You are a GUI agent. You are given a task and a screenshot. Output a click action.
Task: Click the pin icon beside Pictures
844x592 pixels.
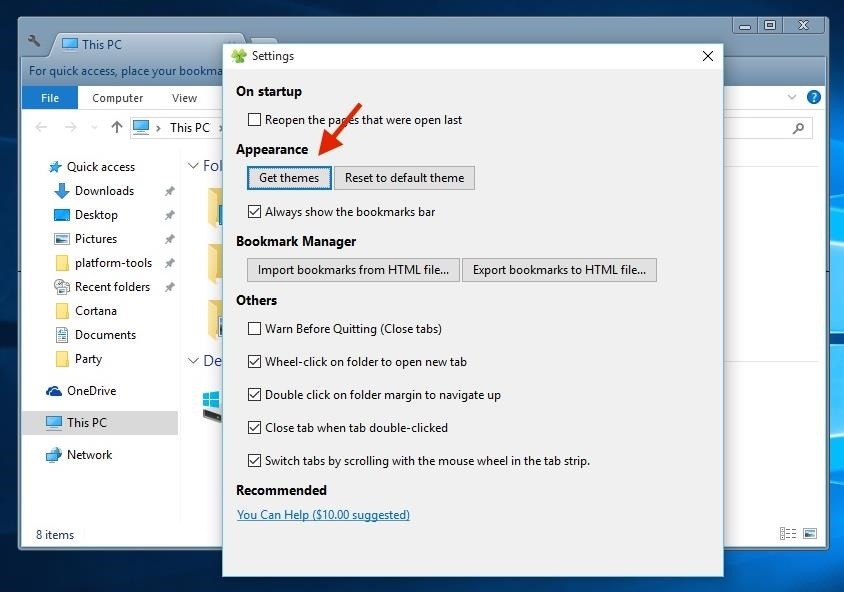(170, 239)
